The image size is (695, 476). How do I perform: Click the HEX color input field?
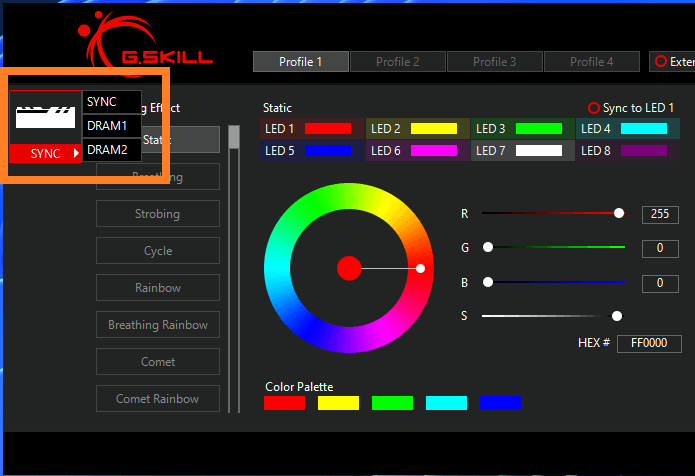[649, 343]
